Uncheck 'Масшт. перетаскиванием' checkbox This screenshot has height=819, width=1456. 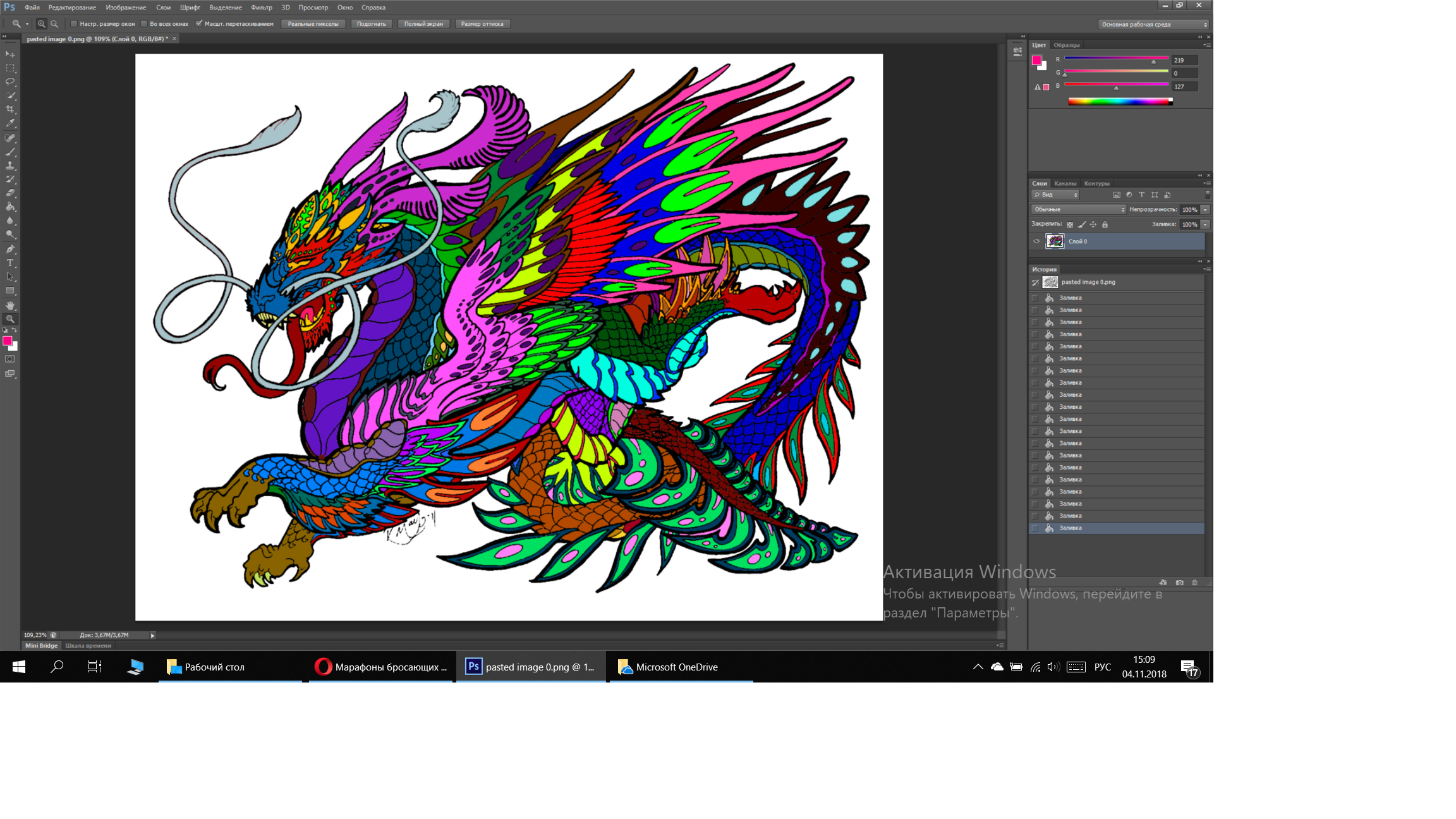pos(199,24)
